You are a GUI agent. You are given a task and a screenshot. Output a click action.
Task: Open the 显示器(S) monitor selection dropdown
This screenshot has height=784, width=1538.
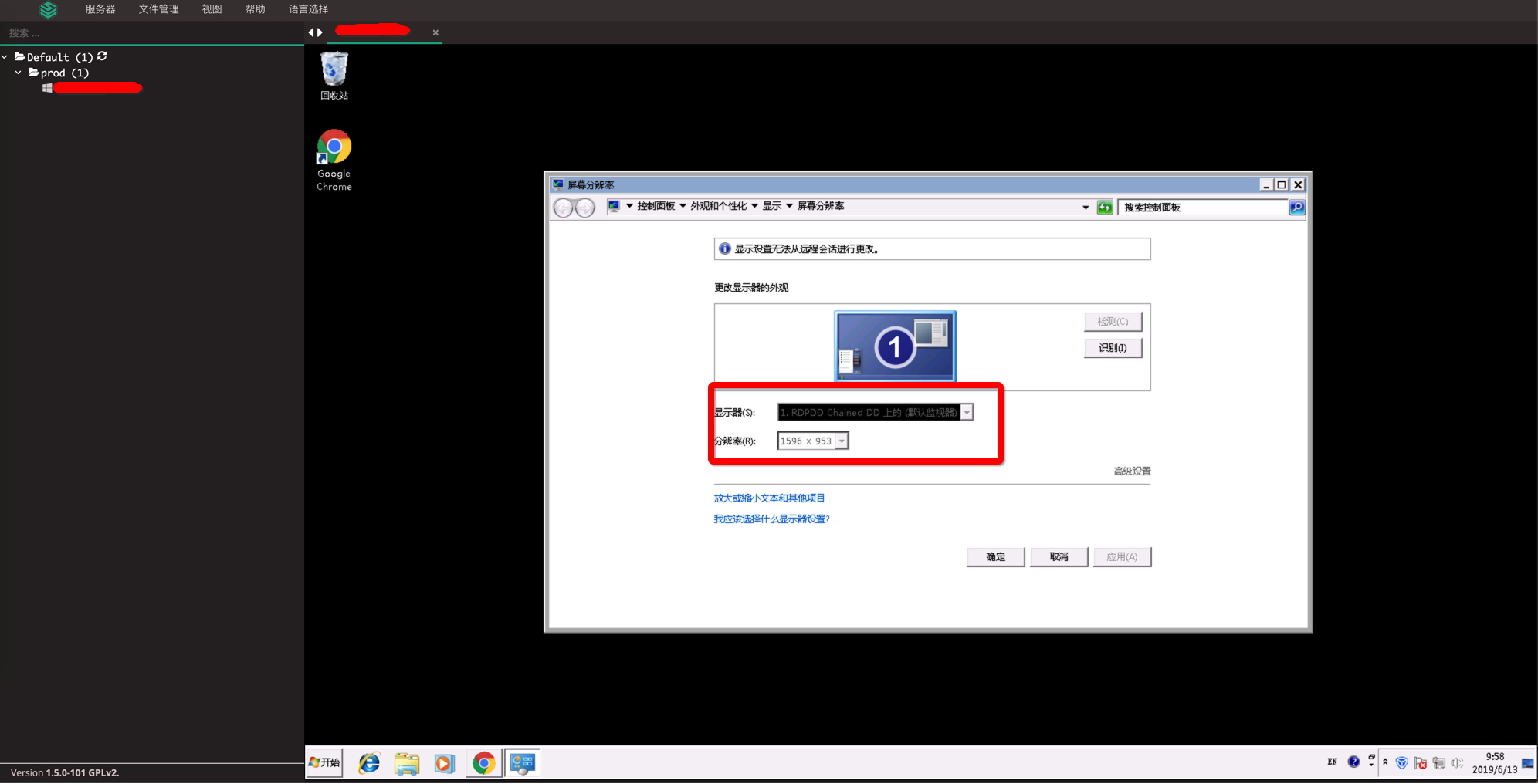[967, 412]
